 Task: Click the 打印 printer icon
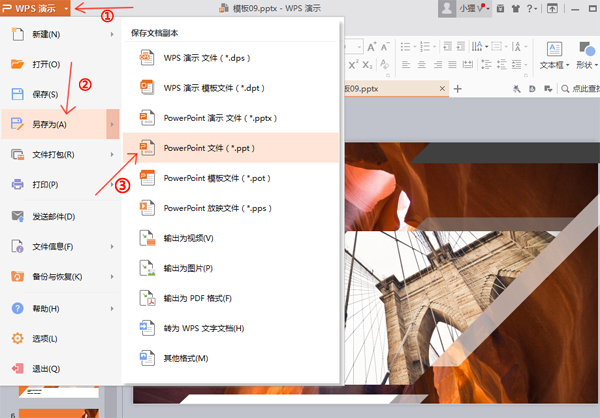[x=17, y=185]
